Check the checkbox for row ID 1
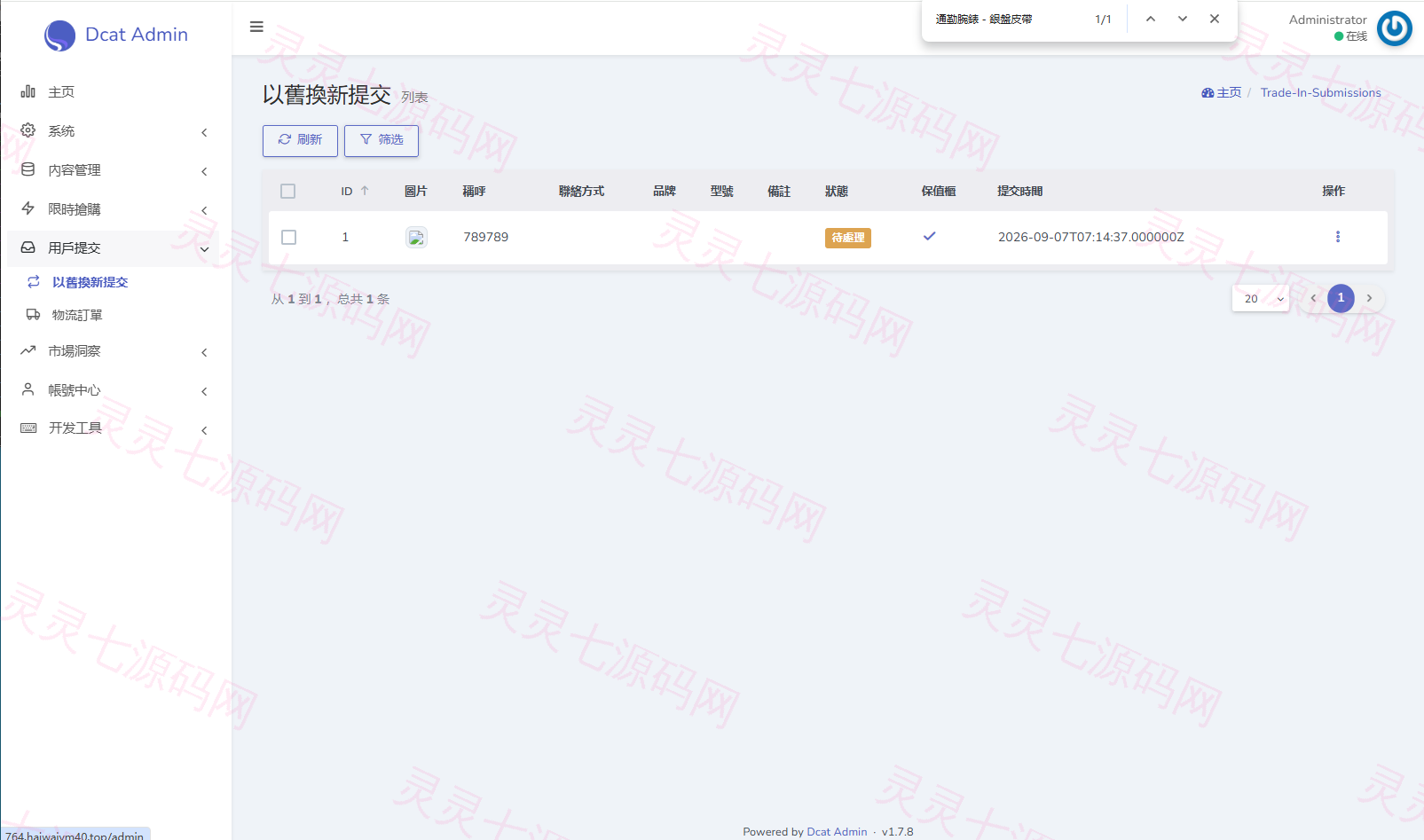This screenshot has width=1424, height=840. [288, 237]
